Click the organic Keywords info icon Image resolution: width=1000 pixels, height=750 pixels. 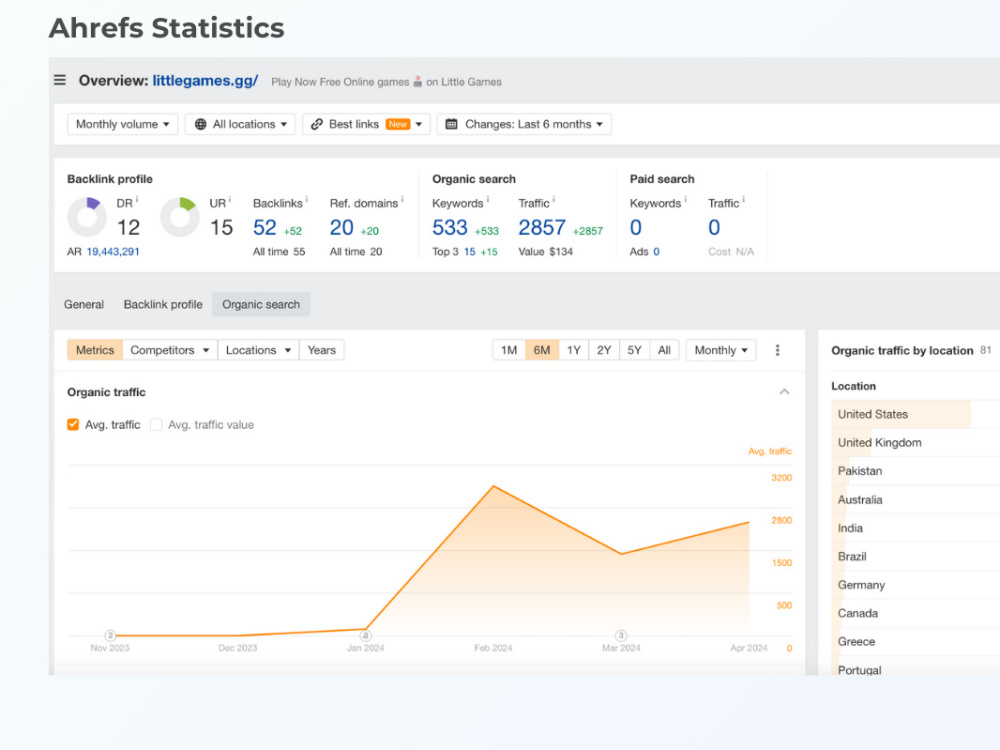click(x=488, y=200)
